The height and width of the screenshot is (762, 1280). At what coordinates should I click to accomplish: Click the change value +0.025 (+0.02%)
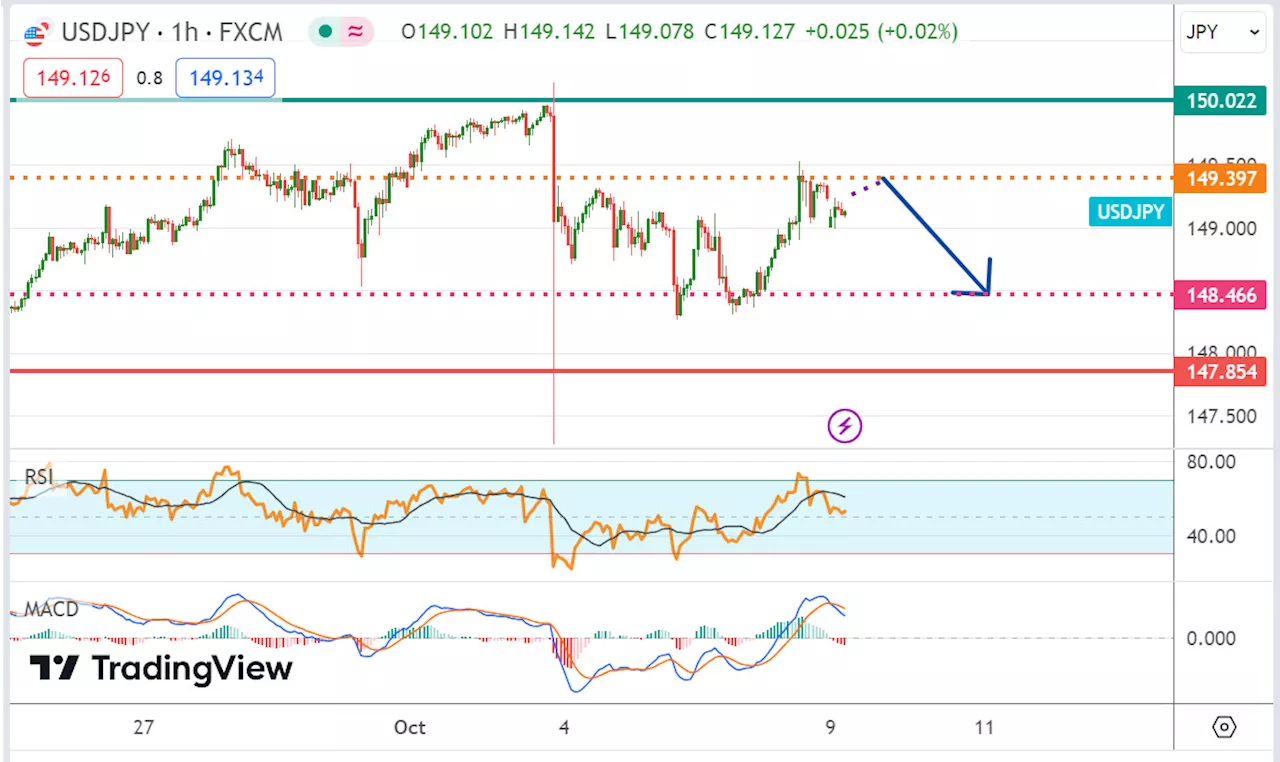(x=882, y=32)
